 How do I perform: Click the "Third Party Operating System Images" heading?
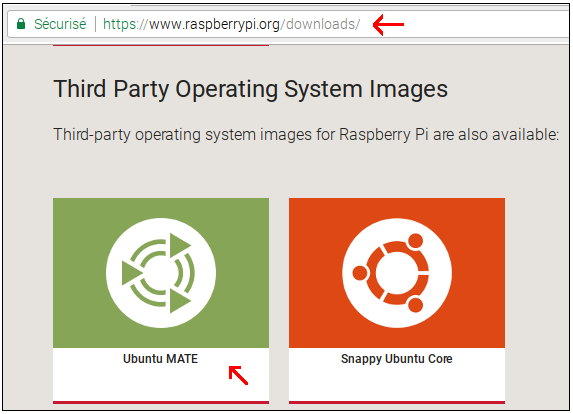click(251, 89)
